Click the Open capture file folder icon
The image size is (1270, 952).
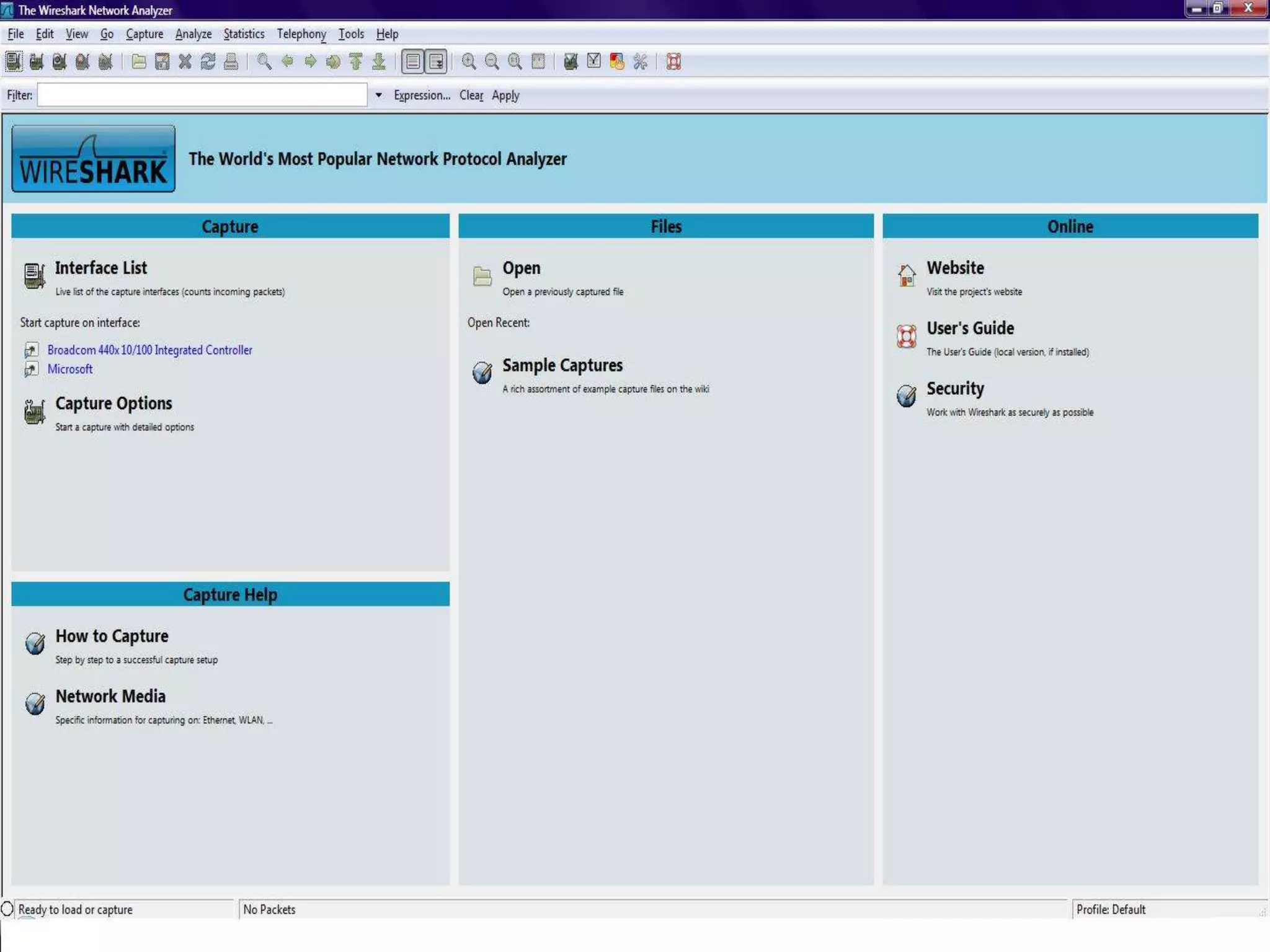[x=139, y=61]
